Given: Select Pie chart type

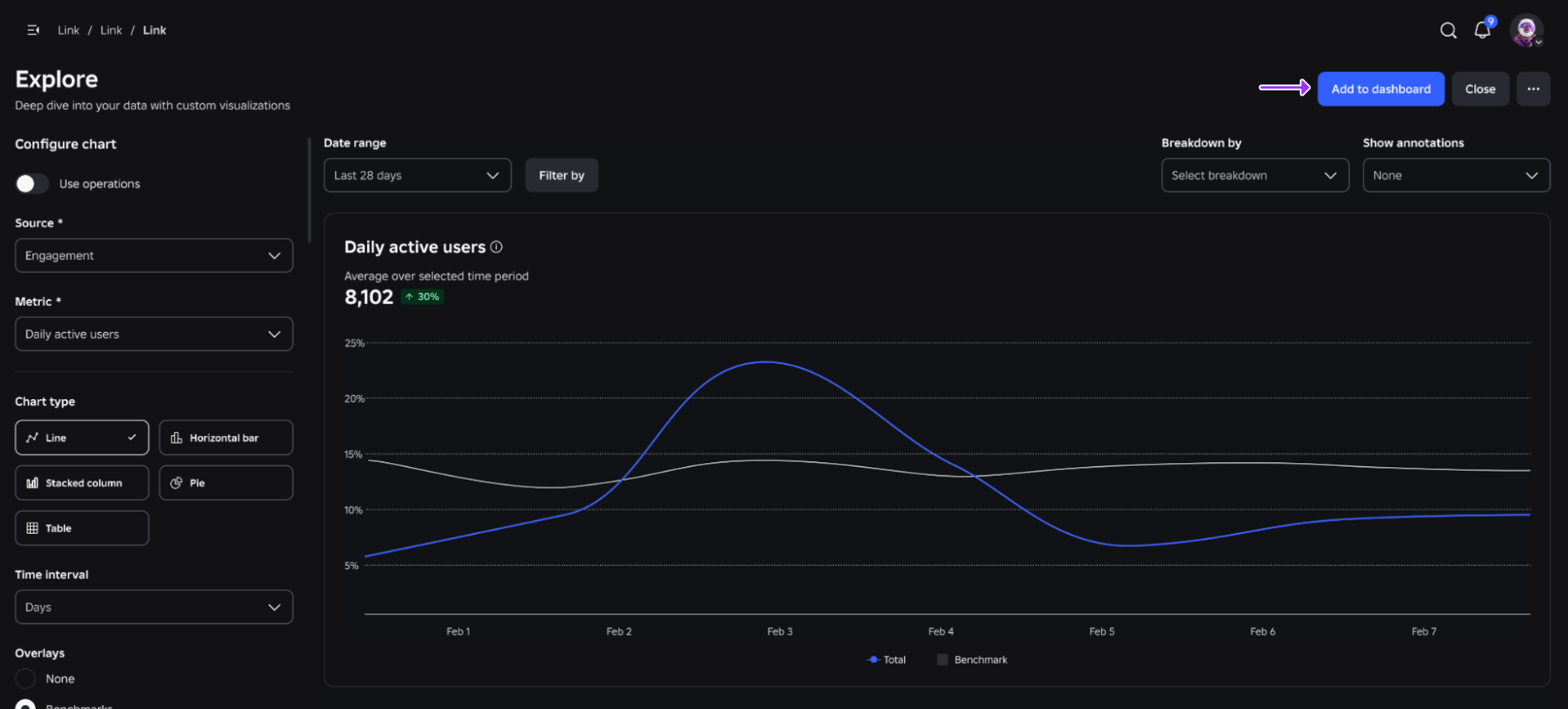Looking at the screenshot, I should click(x=226, y=482).
